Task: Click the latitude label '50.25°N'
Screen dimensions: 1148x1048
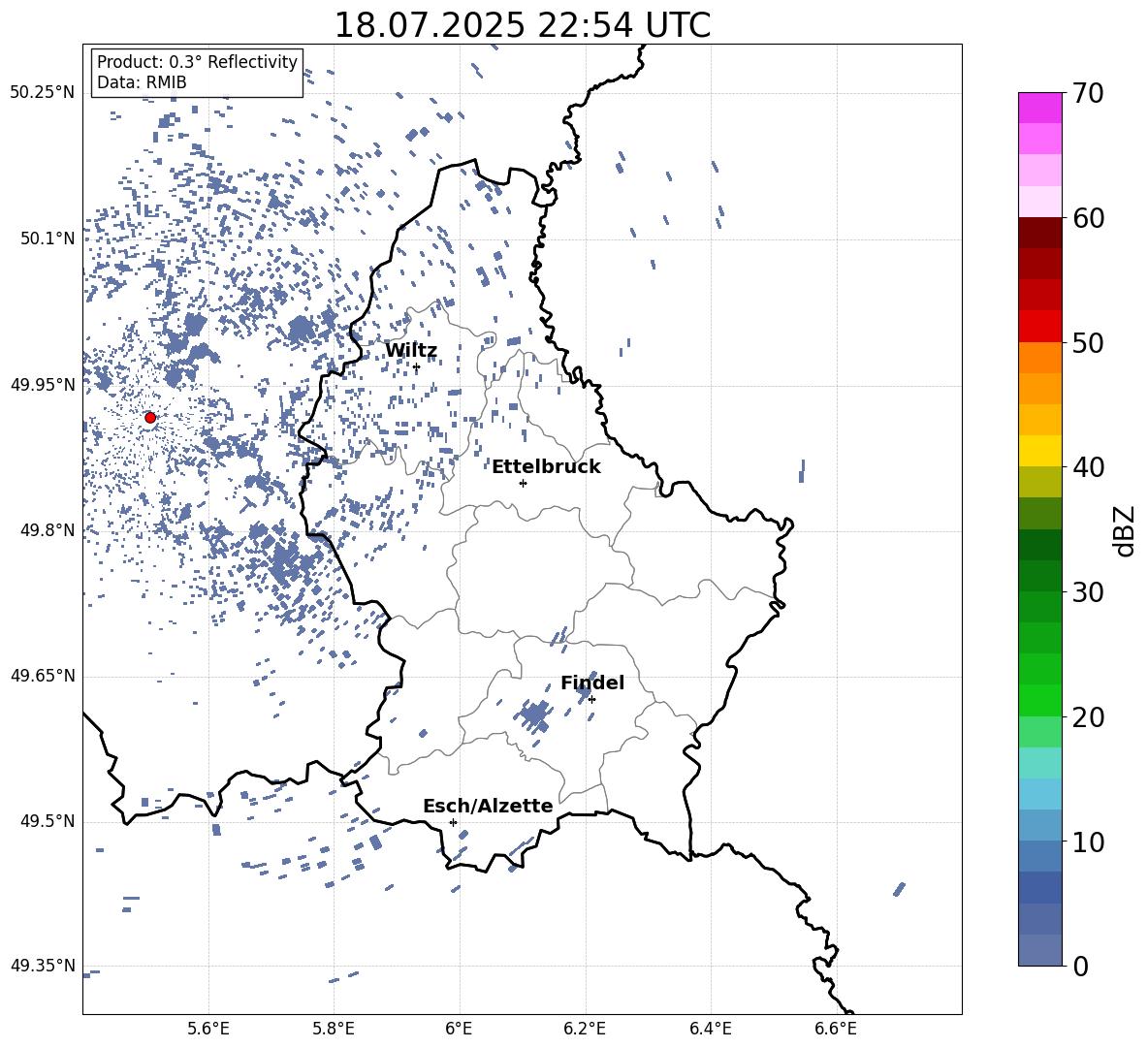Action: [43, 93]
